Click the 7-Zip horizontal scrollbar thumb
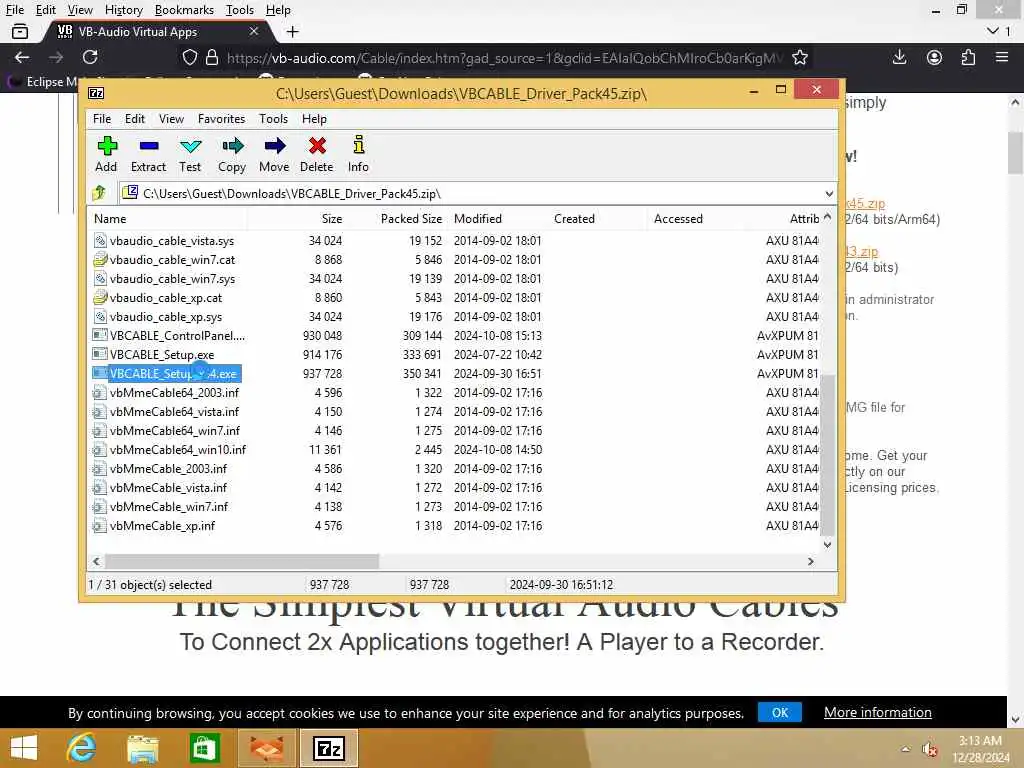 242,561
